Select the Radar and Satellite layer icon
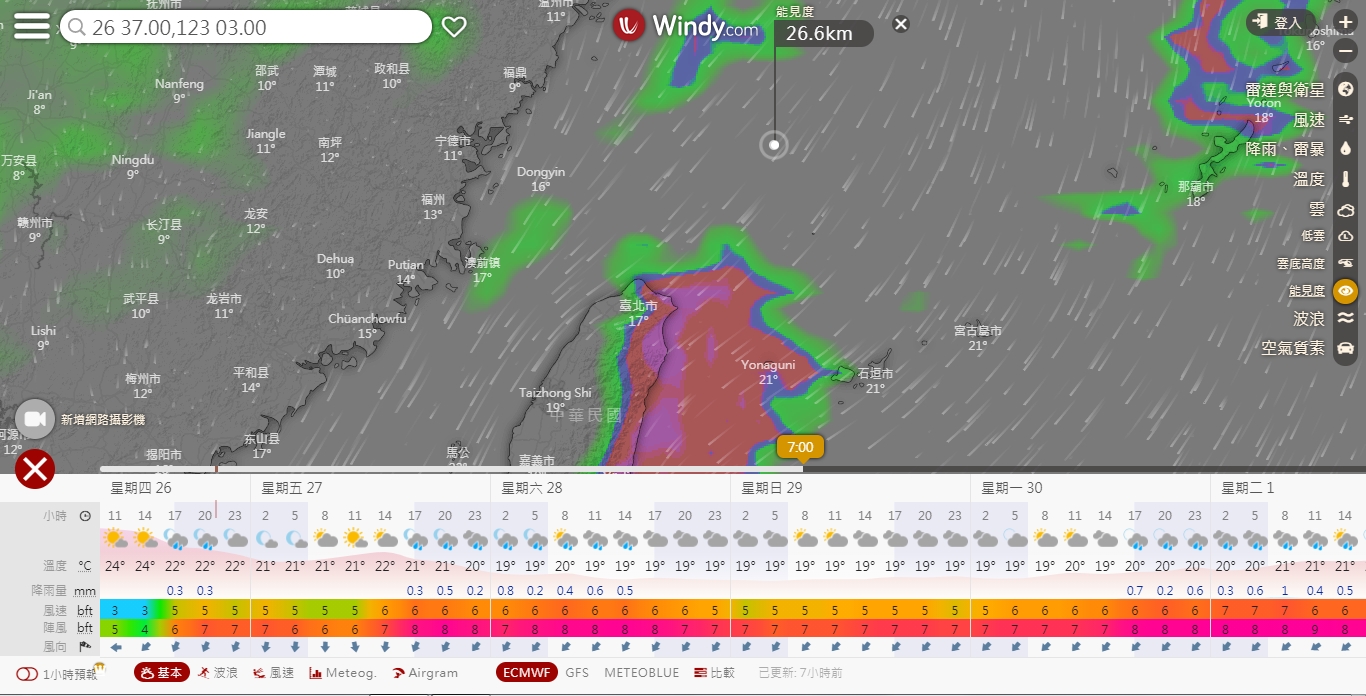The height and width of the screenshot is (696, 1366). click(x=1345, y=89)
